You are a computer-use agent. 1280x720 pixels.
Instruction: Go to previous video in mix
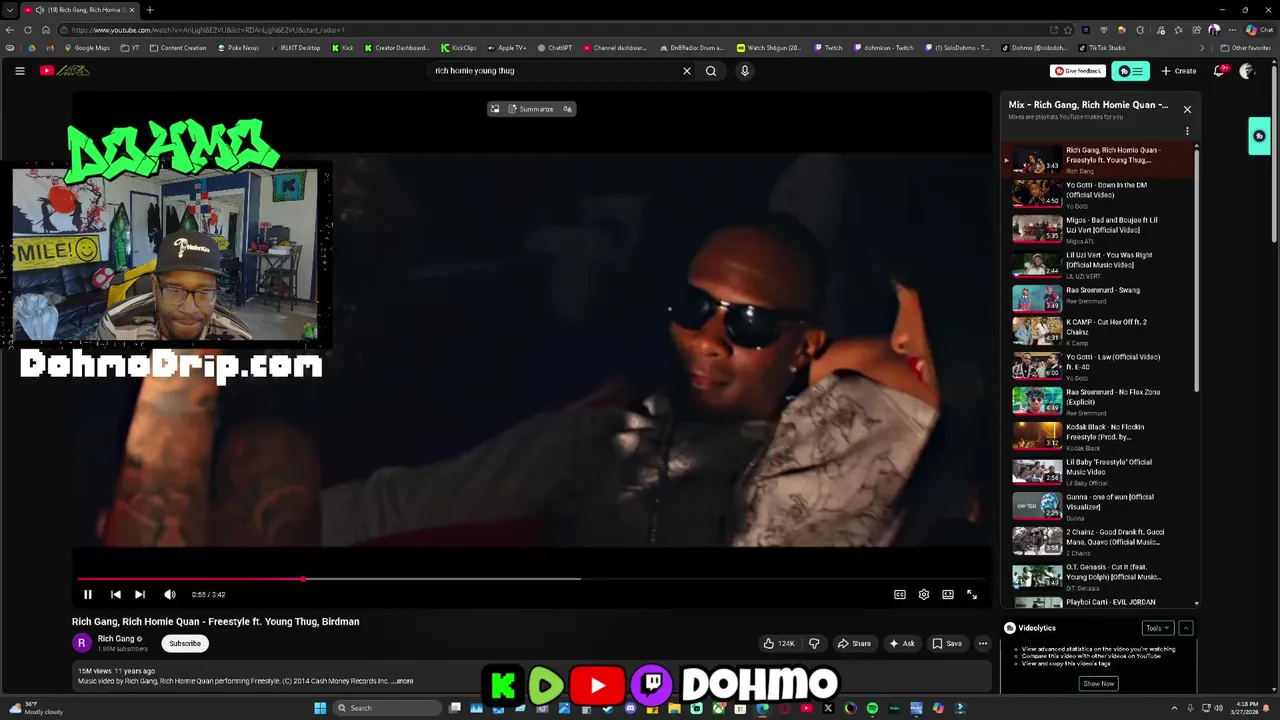(x=115, y=594)
